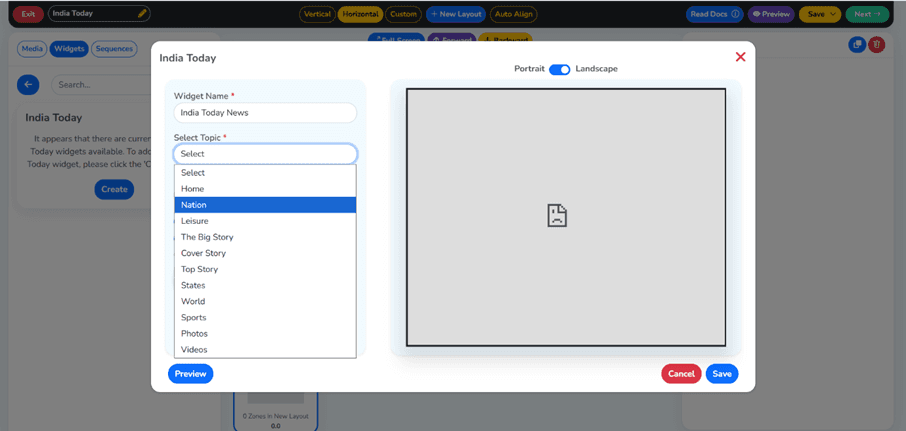The image size is (906, 431).
Task: Switch to the Media tab
Action: click(32, 49)
